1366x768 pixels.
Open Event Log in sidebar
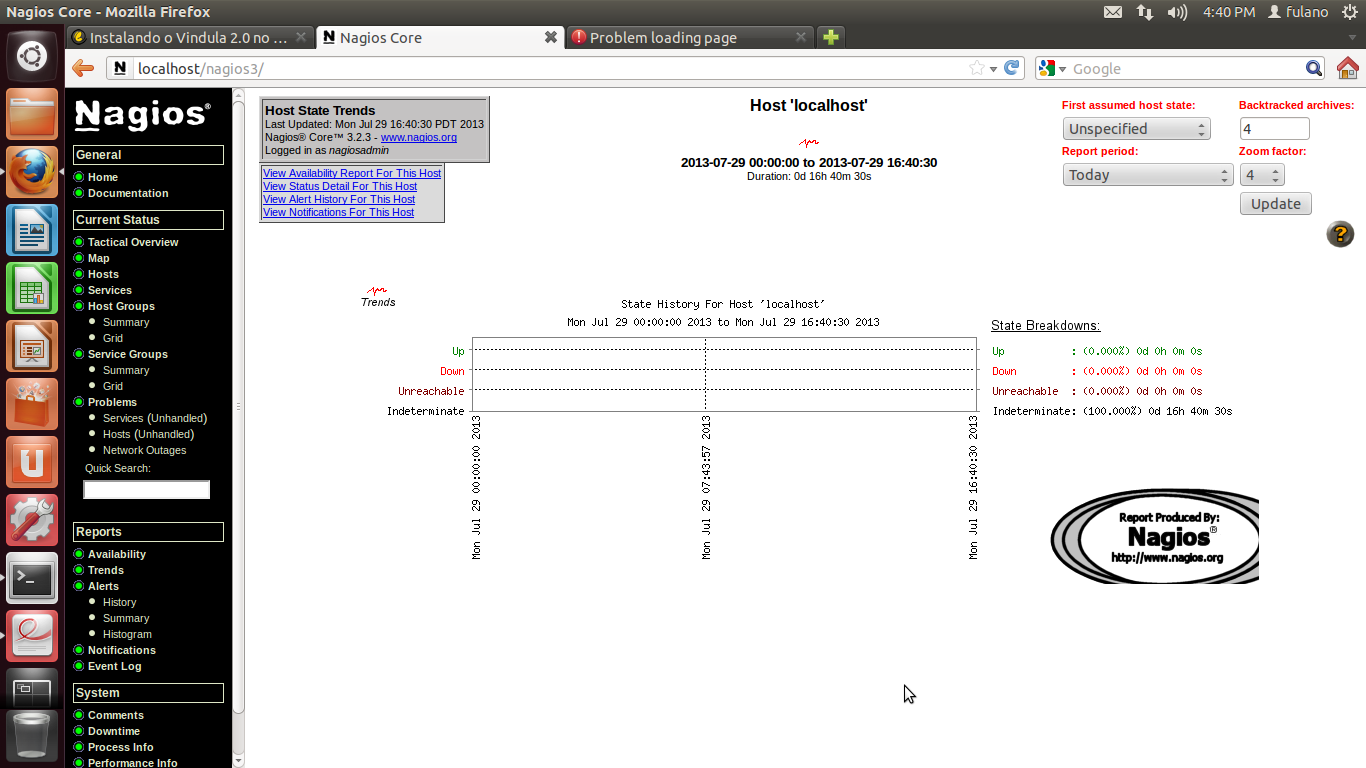pyautogui.click(x=115, y=666)
